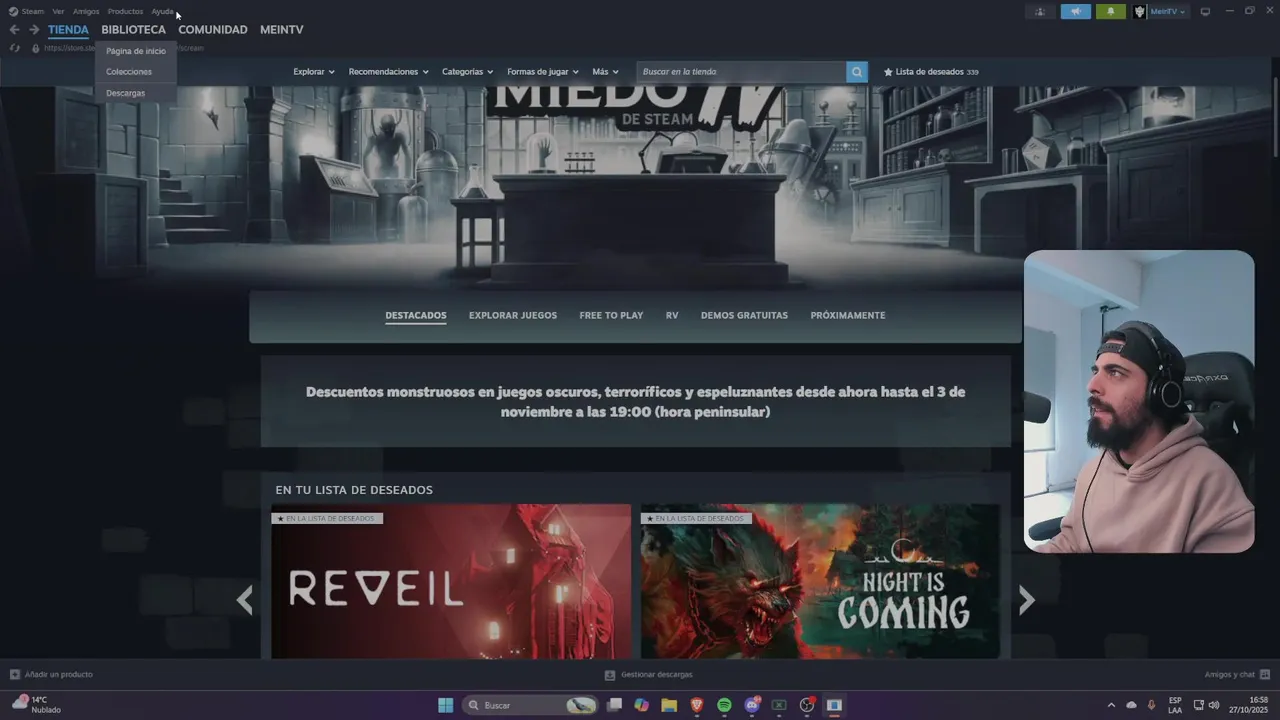Open the green bell notifications button
The width and height of the screenshot is (1280, 720).
1111,12
